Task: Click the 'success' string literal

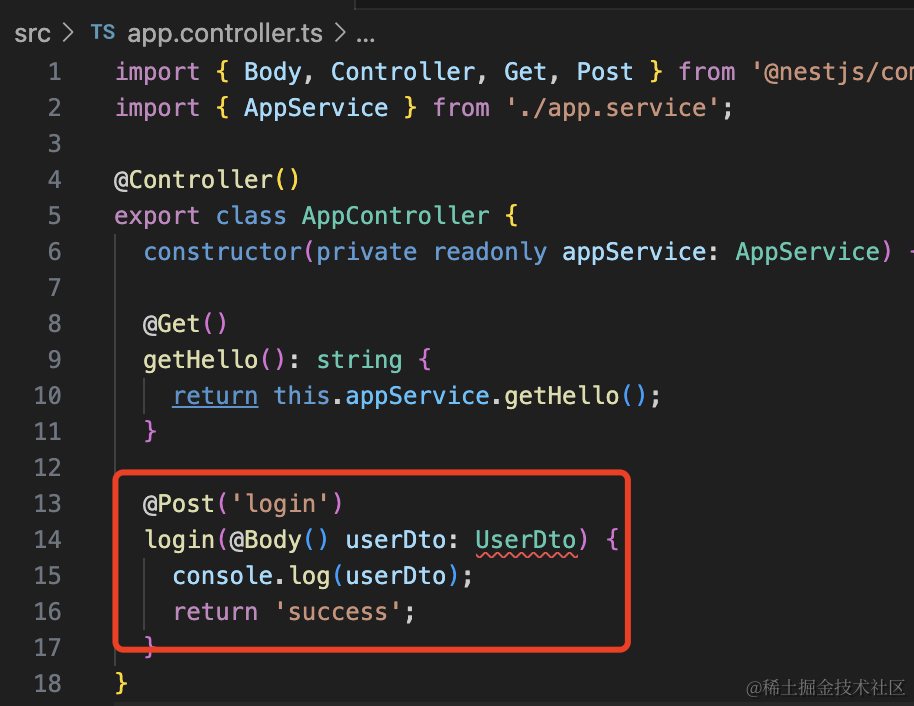Action: pos(338,612)
